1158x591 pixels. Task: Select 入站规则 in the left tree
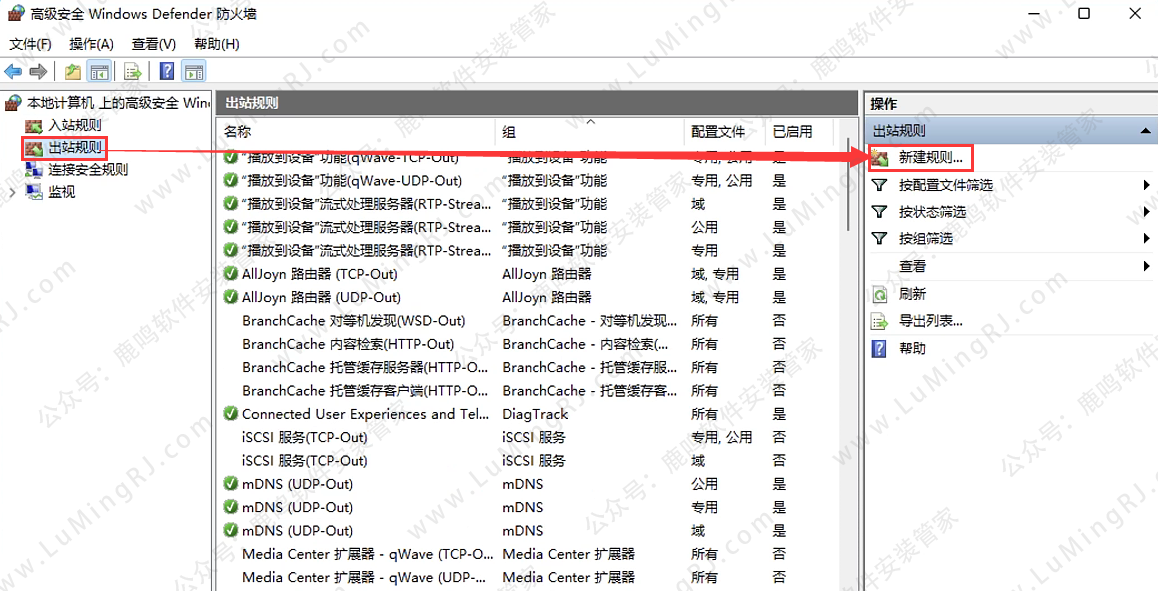pyautogui.click(x=75, y=125)
